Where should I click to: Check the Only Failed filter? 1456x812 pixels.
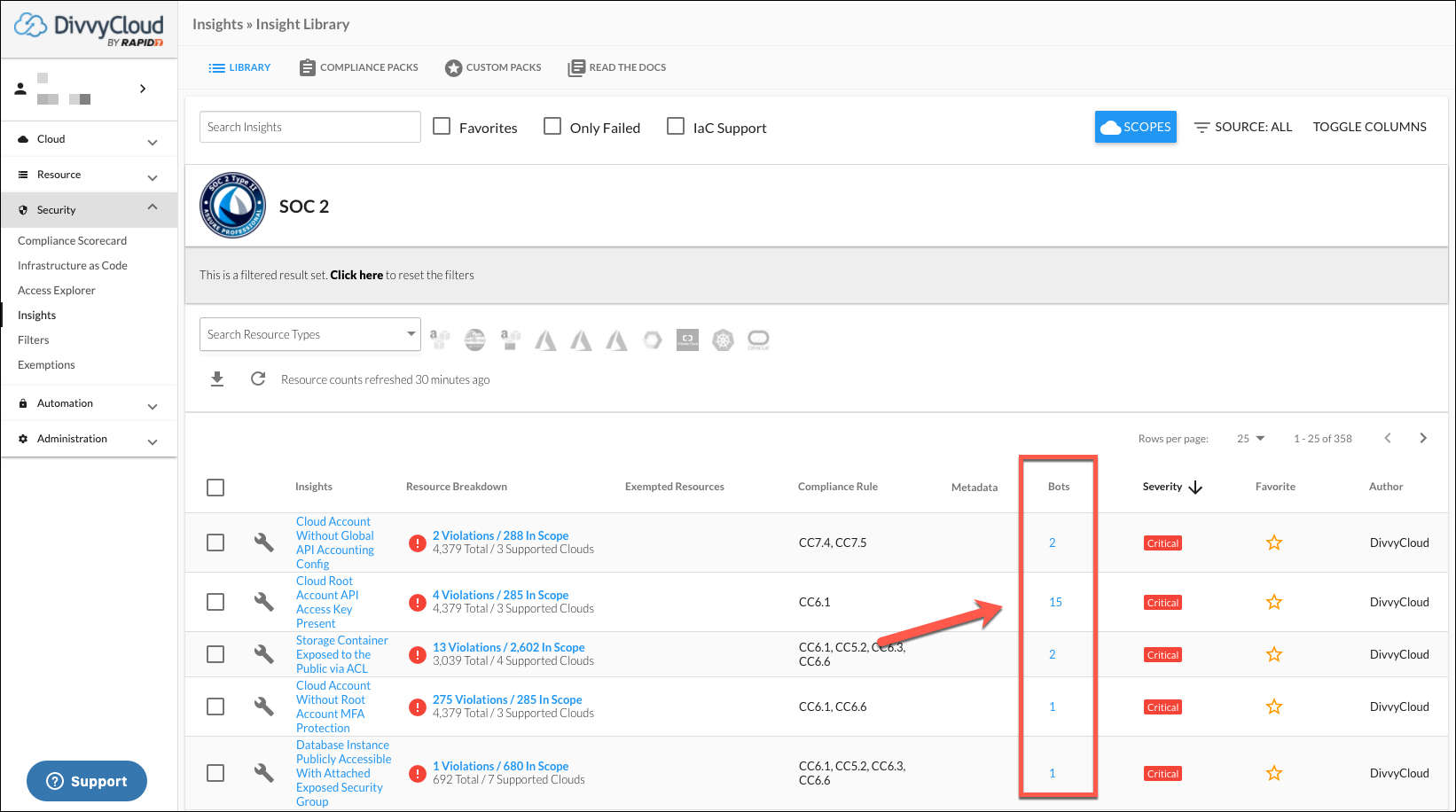click(x=552, y=126)
